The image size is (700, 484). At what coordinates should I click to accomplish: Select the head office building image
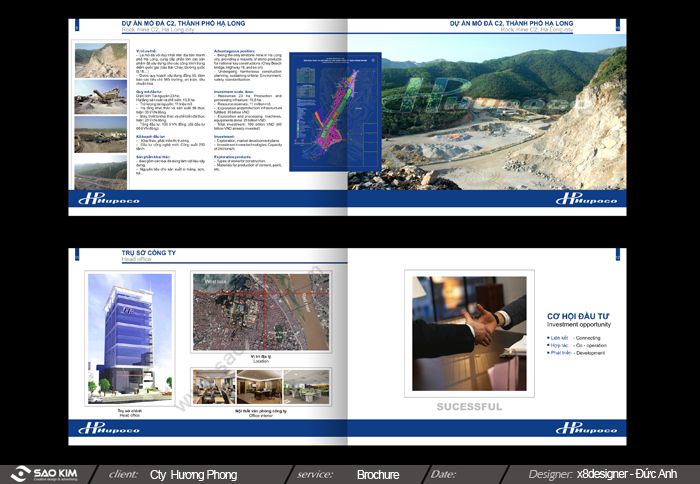115,338
